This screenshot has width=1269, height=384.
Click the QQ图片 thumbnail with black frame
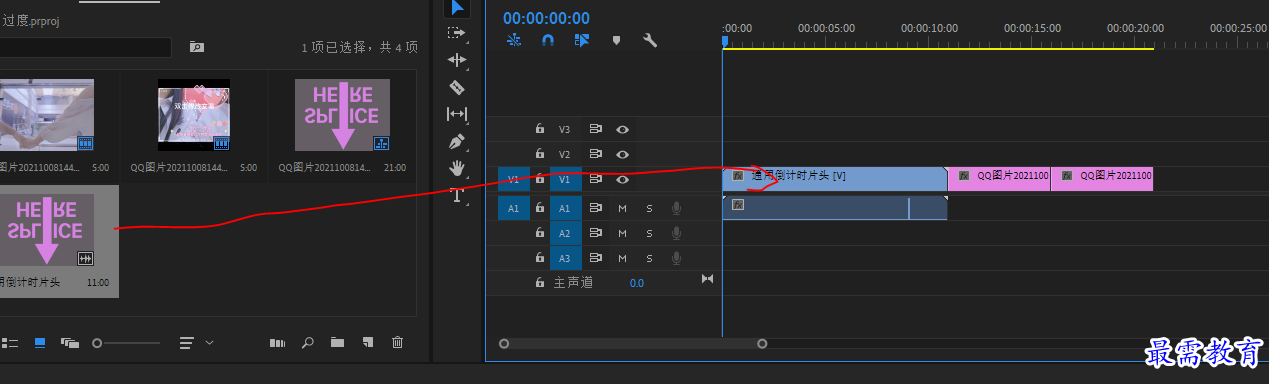(x=194, y=115)
